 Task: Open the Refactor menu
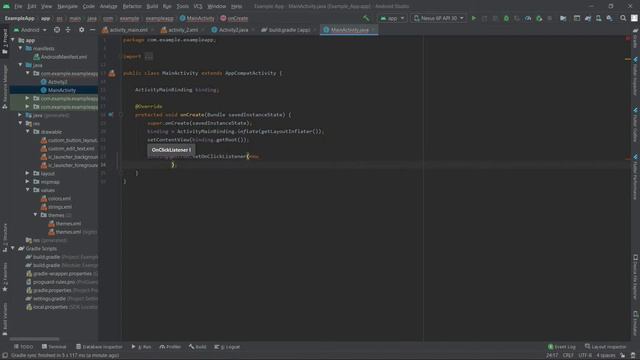(132, 6)
